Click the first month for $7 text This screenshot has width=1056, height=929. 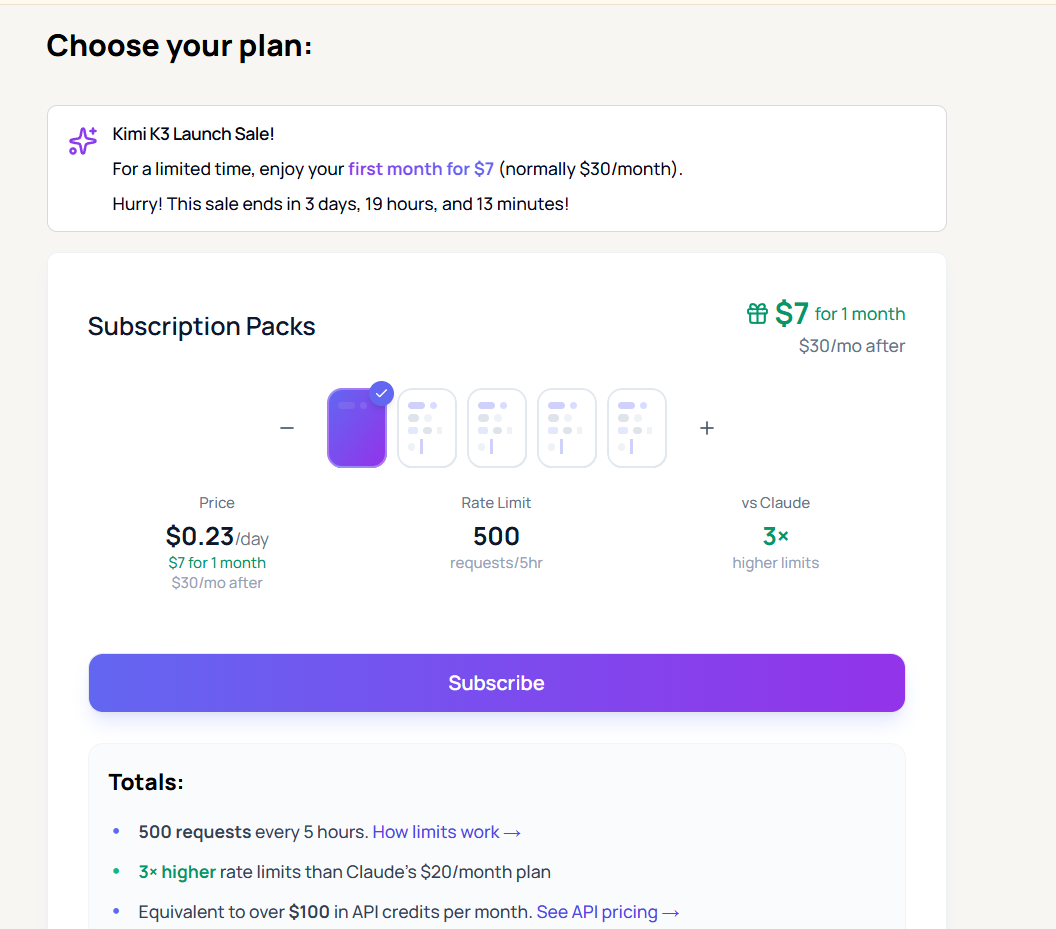(421, 168)
